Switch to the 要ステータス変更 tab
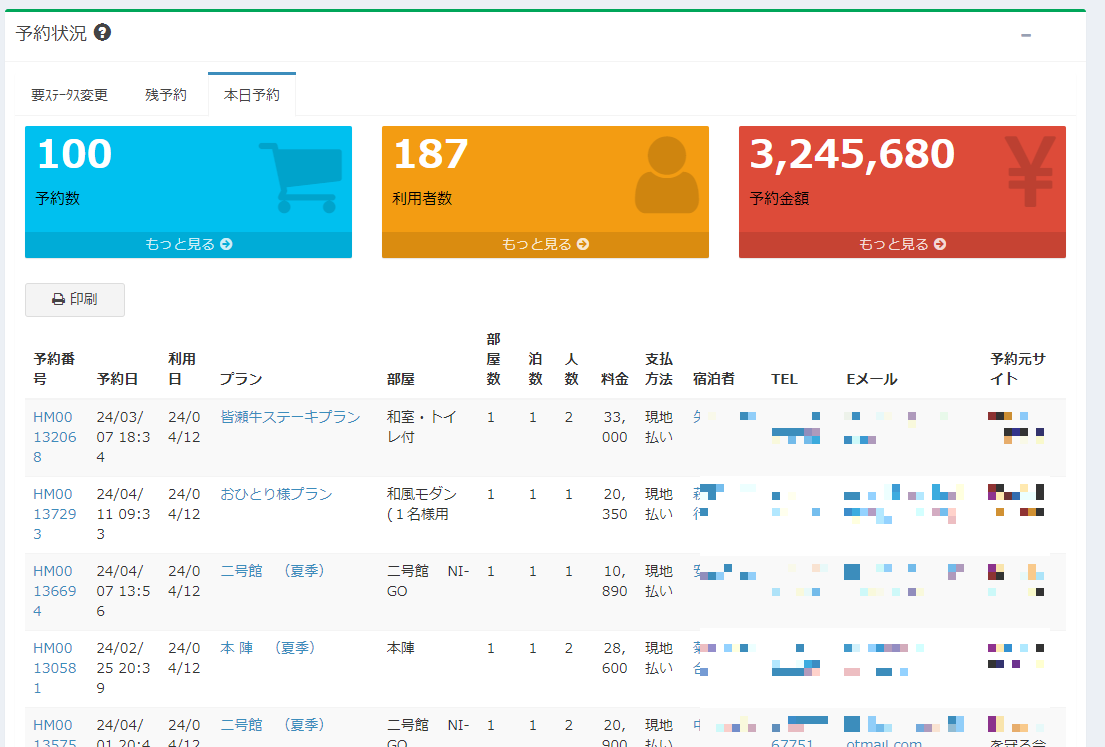Image resolution: width=1105 pixels, height=747 pixels. 69,95
